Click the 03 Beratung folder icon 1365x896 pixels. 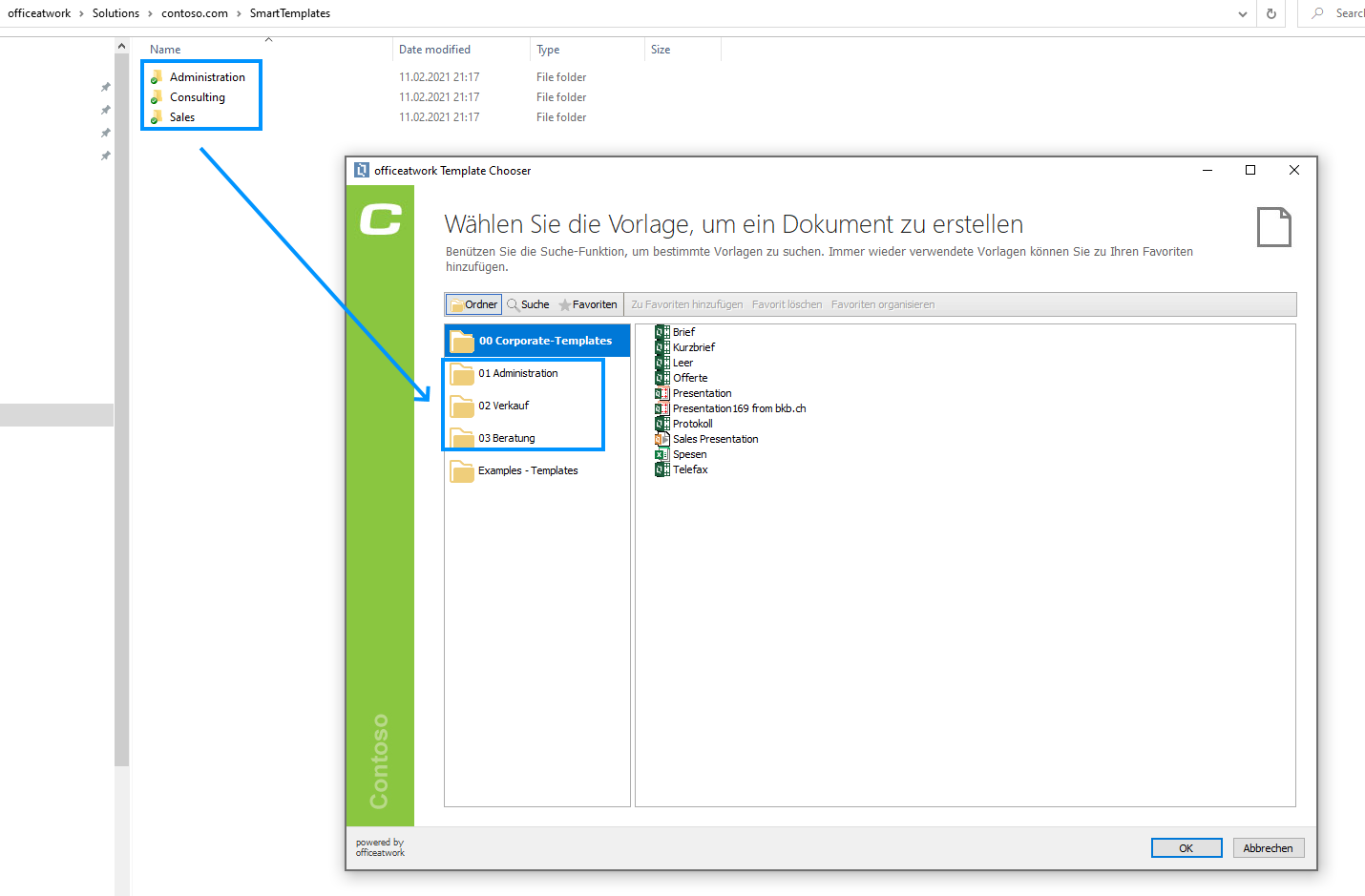[462, 437]
